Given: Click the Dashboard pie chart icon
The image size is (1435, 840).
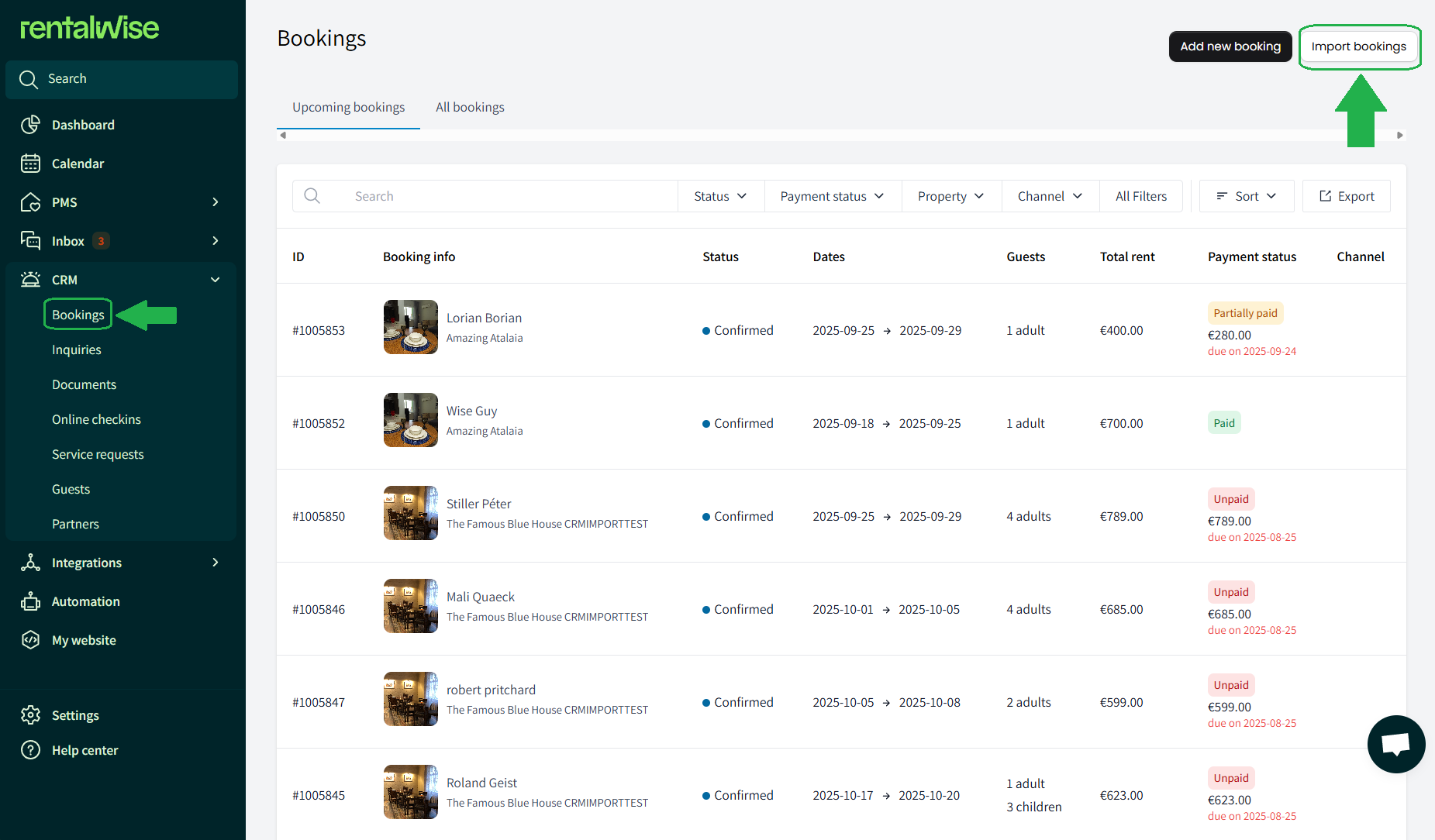Looking at the screenshot, I should (x=30, y=125).
